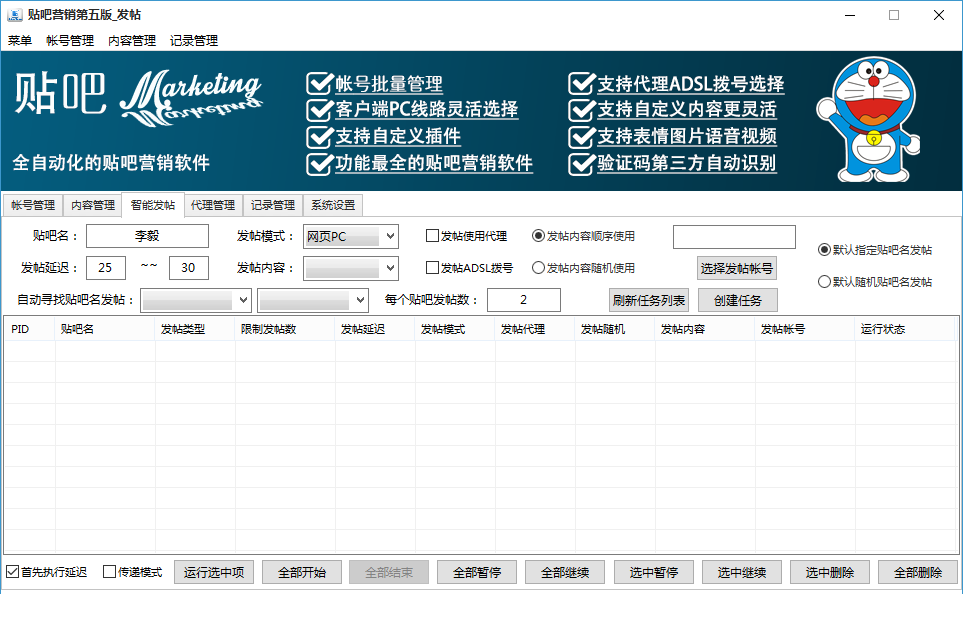Image resolution: width=963 pixels, height=617 pixels.
Task: Click the 选中暂停 button
Action: point(654,572)
